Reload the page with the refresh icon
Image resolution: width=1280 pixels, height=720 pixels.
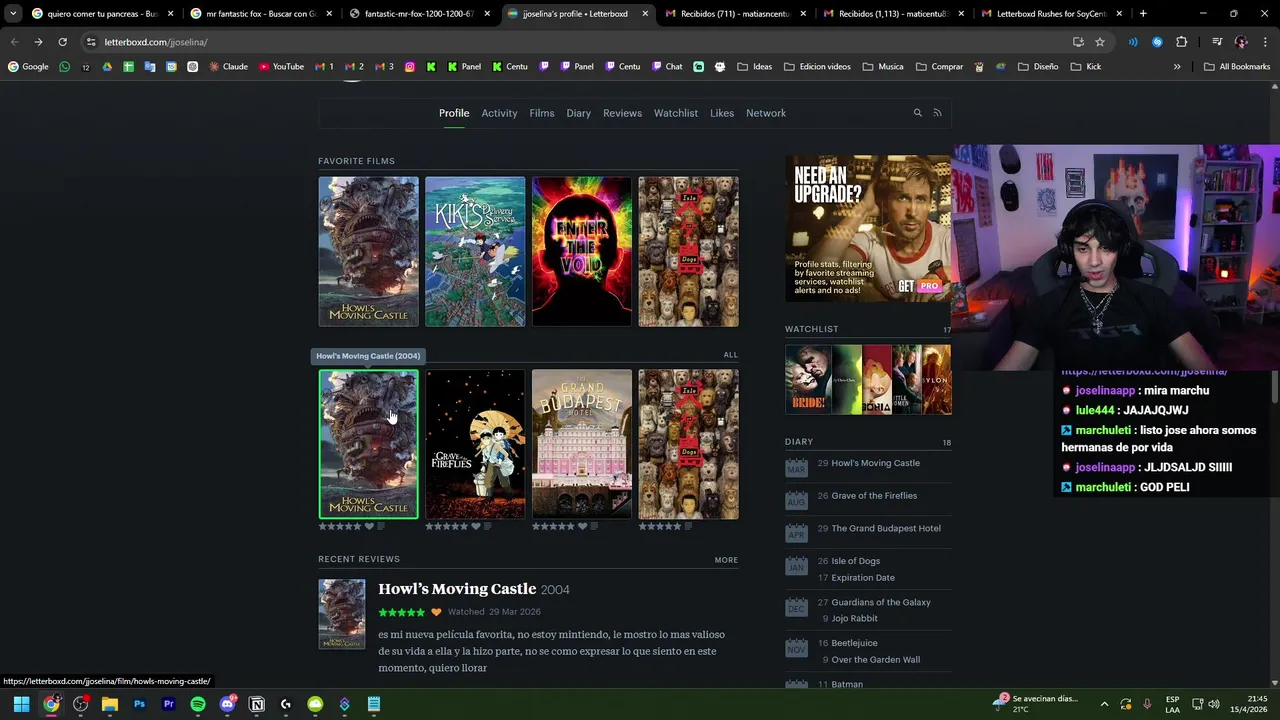(62, 42)
